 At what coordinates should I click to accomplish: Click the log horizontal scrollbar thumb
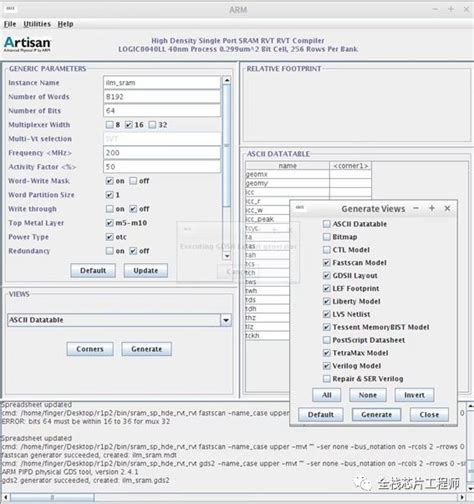point(52,497)
